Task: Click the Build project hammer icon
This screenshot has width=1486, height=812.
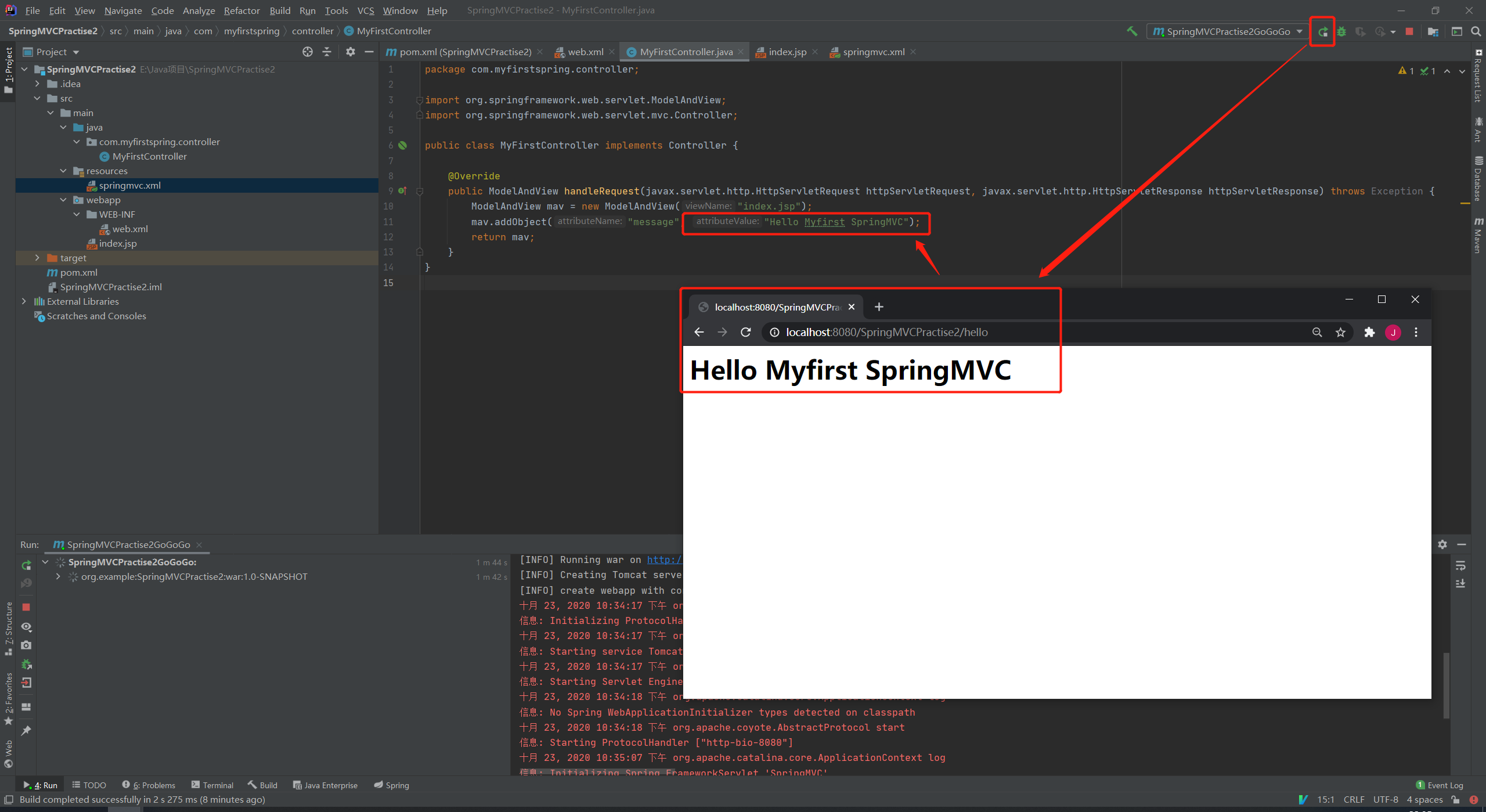Action: [1132, 31]
